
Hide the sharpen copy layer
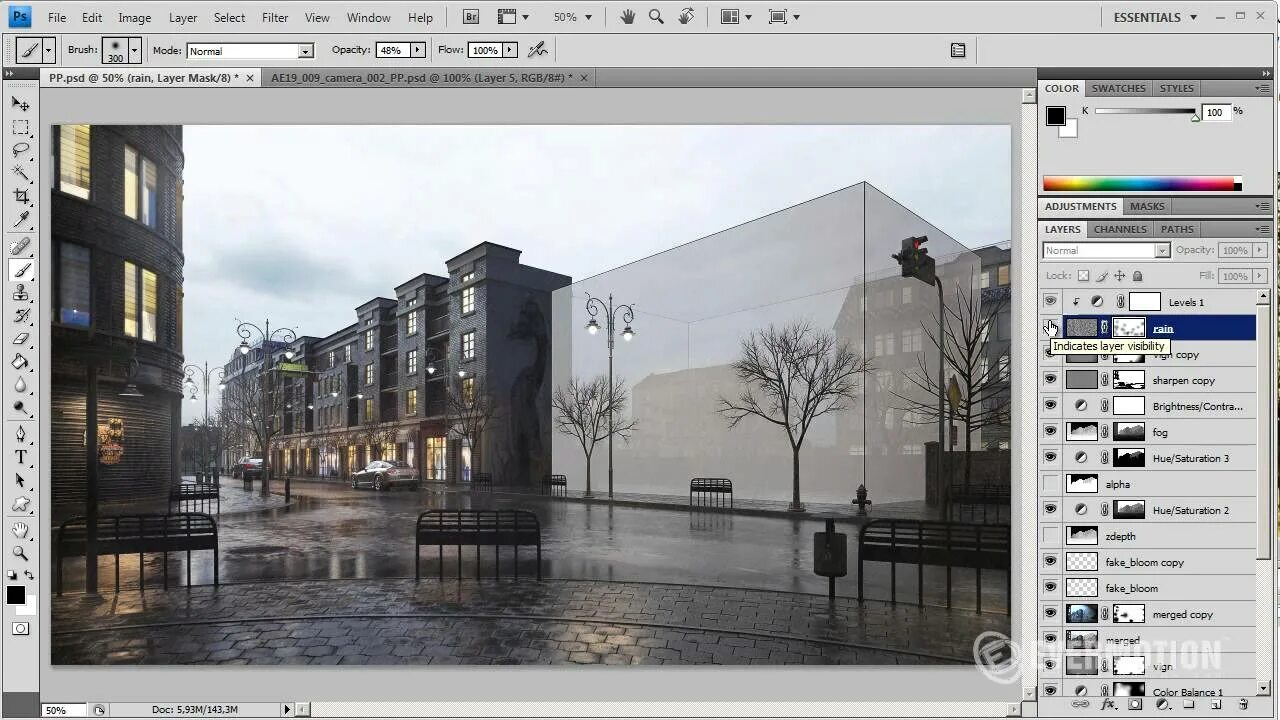coord(1050,379)
